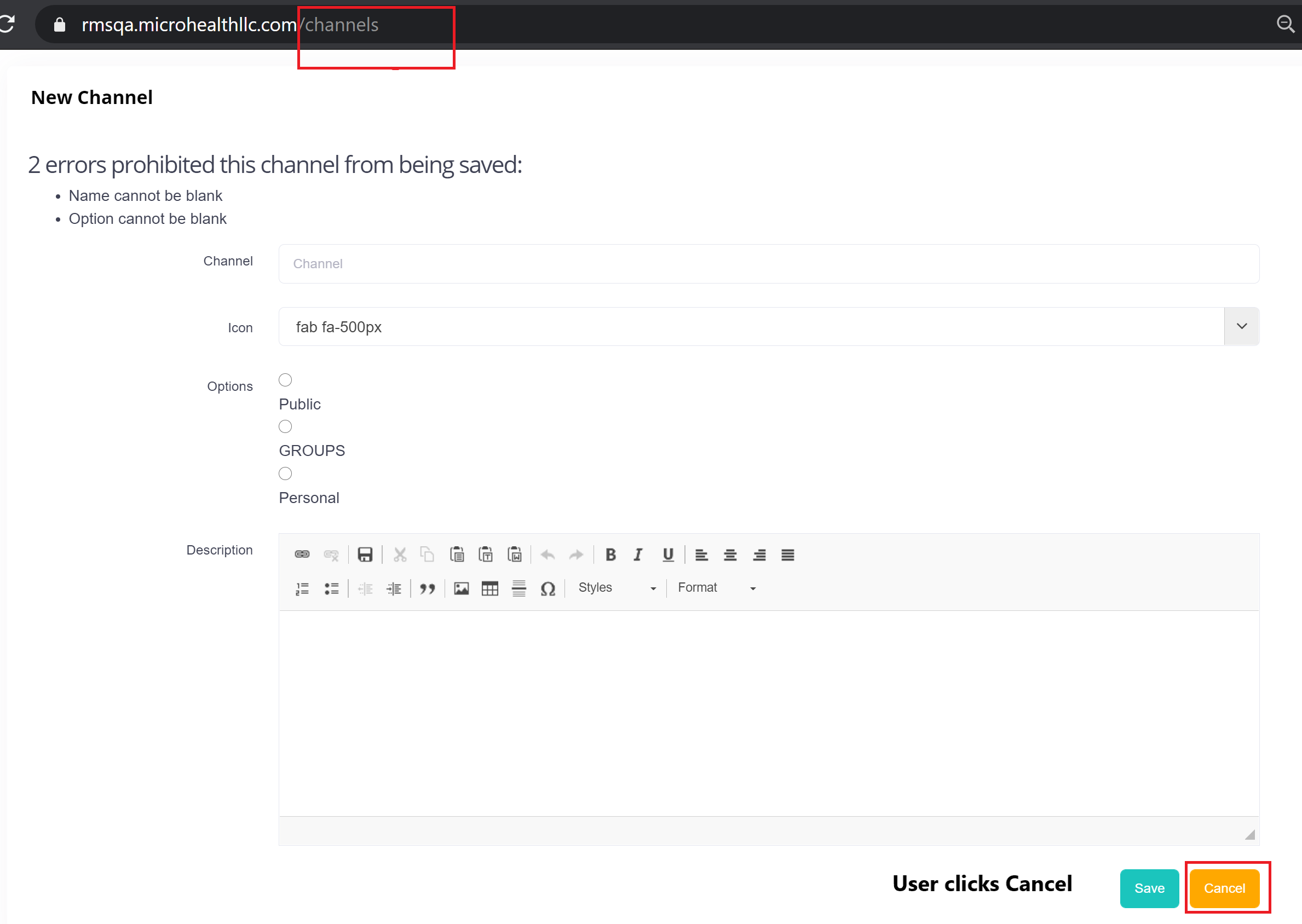Select the Personal option
Image resolution: width=1302 pixels, height=924 pixels.
(x=285, y=473)
